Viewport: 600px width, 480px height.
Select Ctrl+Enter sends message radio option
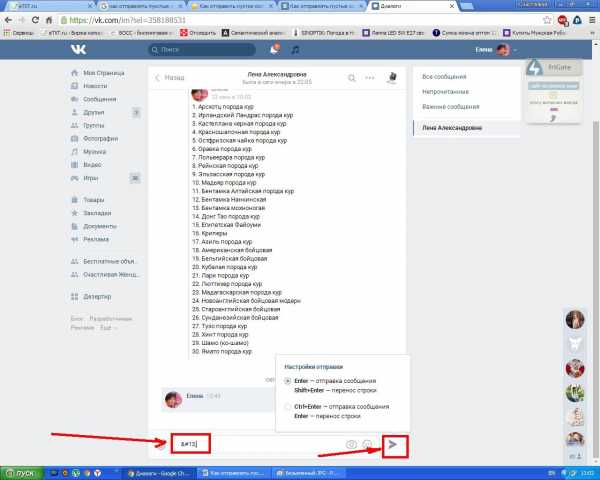tap(287, 407)
